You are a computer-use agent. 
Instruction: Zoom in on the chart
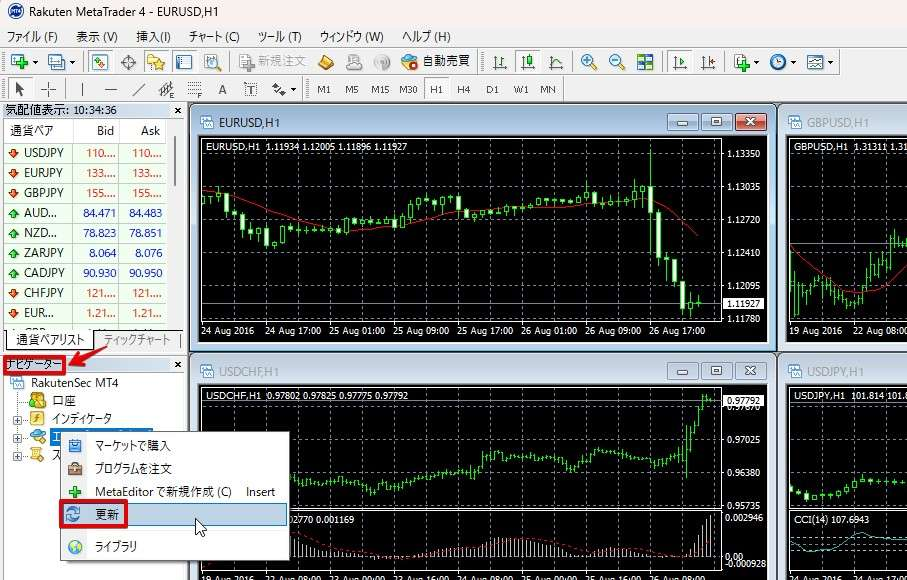click(589, 62)
